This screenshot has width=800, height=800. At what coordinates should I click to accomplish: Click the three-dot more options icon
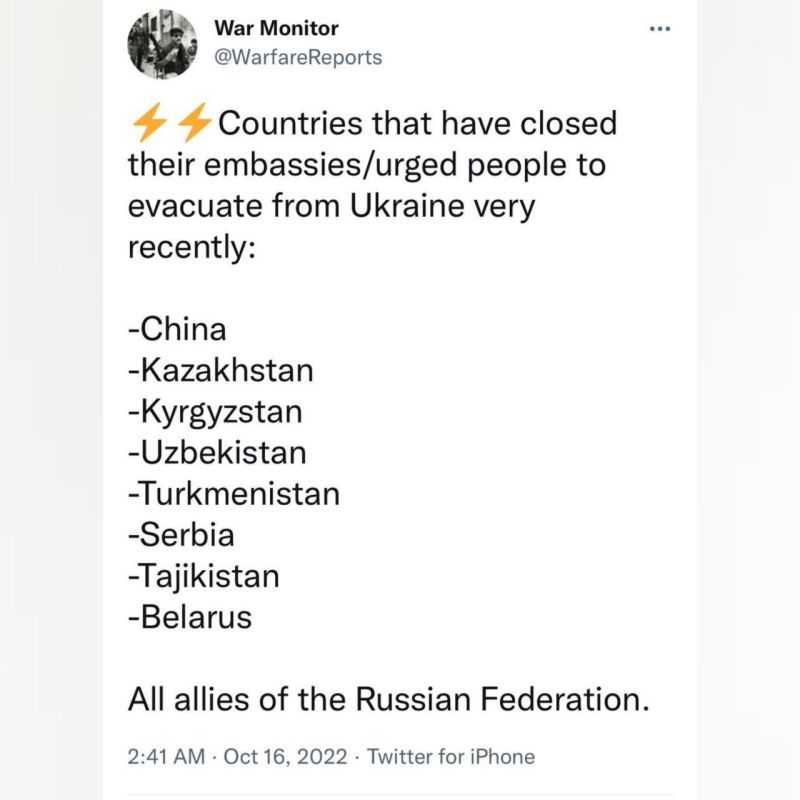[x=660, y=29]
